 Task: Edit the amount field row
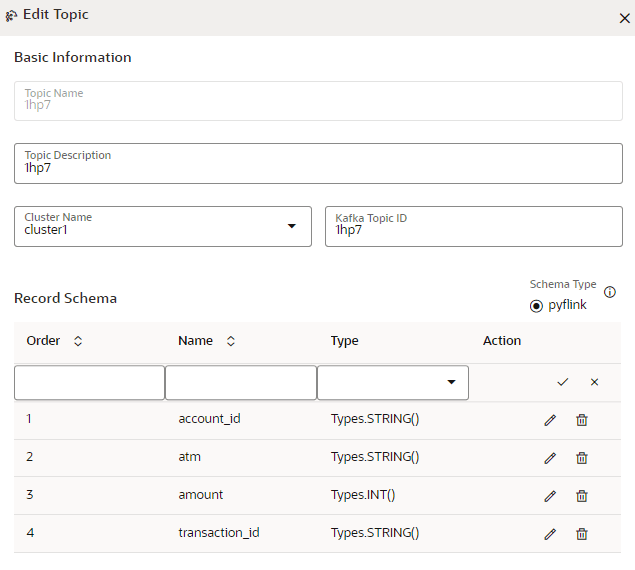549,496
